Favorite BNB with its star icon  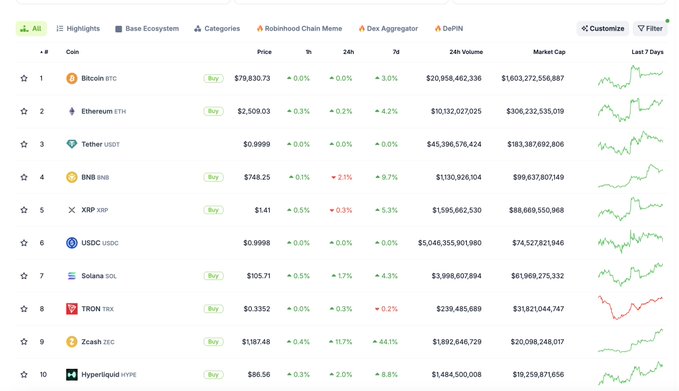pyautogui.click(x=24, y=177)
